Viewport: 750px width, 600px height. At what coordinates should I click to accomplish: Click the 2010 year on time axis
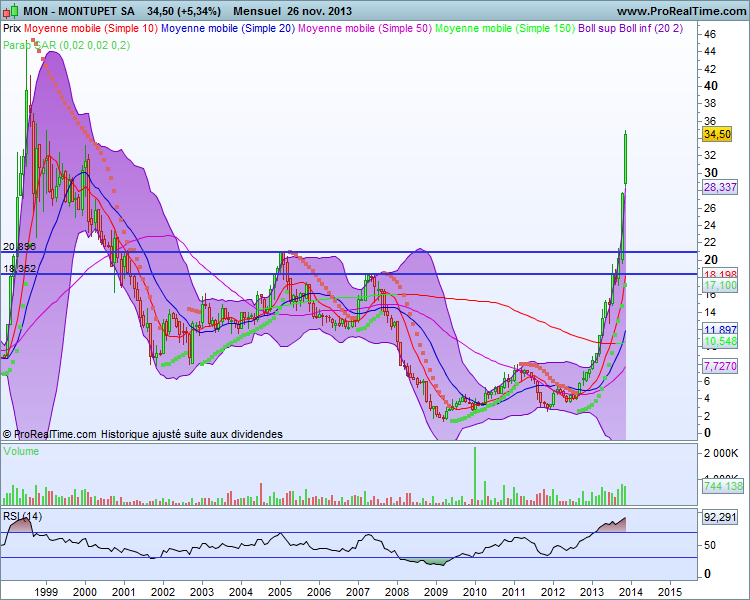pos(475,592)
